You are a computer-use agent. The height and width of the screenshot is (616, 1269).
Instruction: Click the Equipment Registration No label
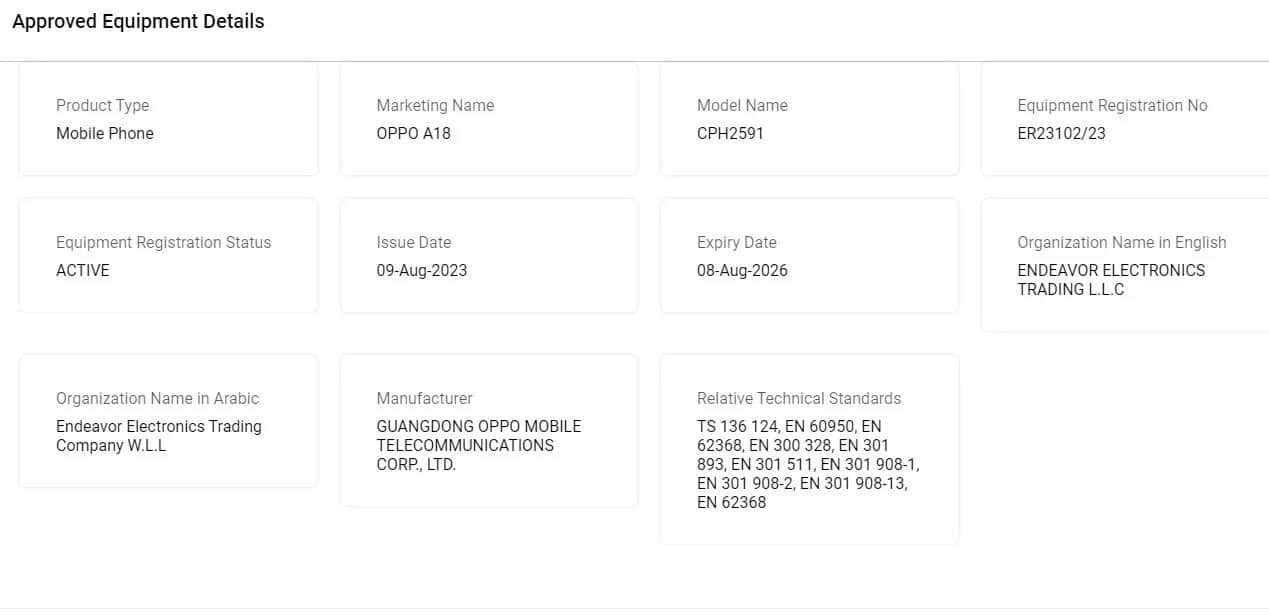(x=1112, y=105)
